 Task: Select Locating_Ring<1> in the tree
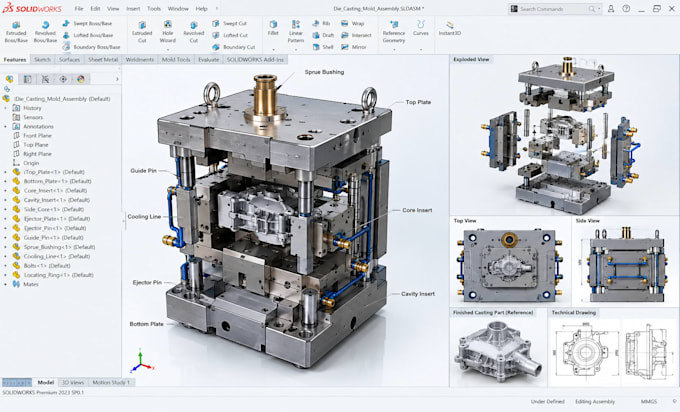click(x=53, y=275)
